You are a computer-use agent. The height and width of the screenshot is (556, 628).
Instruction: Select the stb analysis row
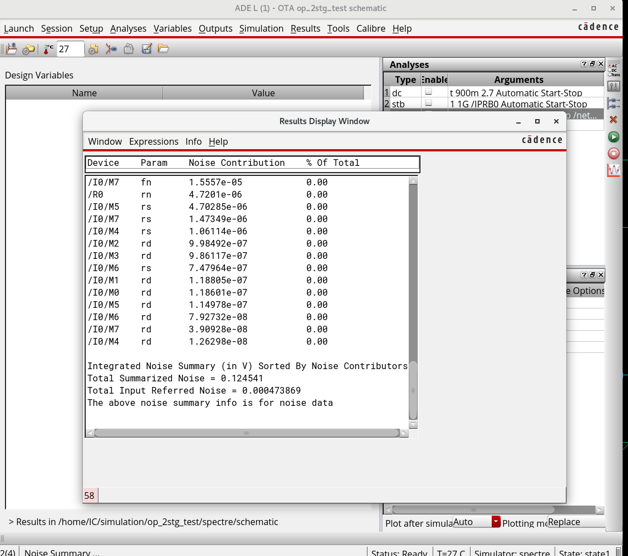(493, 104)
